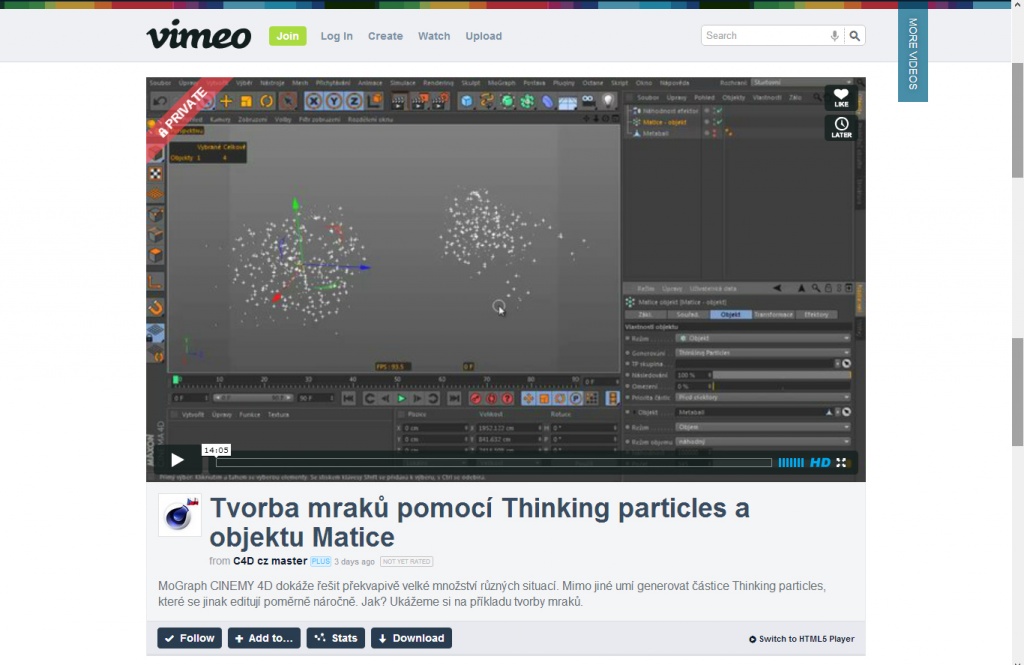The width and height of the screenshot is (1024, 665).
Task: Click the Follow button
Action: (189, 638)
